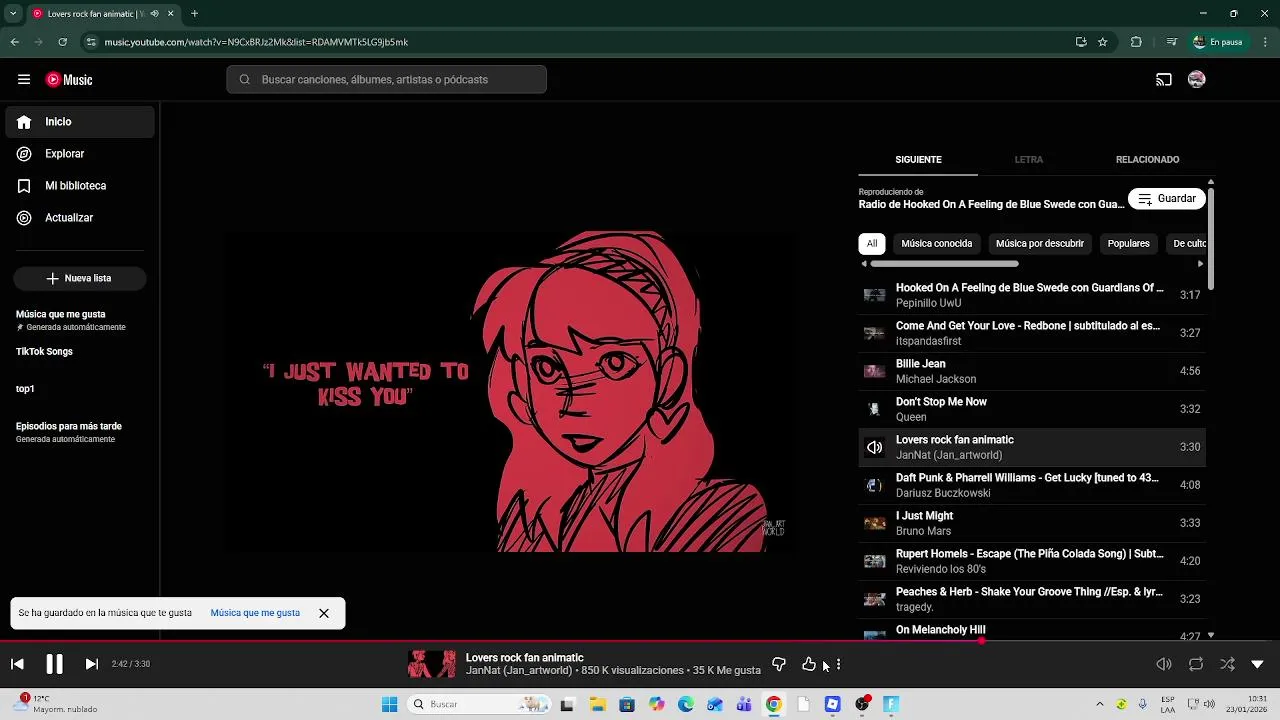Click the chip row horizontal scrollbar thumb
The image size is (1280, 720).
tap(944, 264)
